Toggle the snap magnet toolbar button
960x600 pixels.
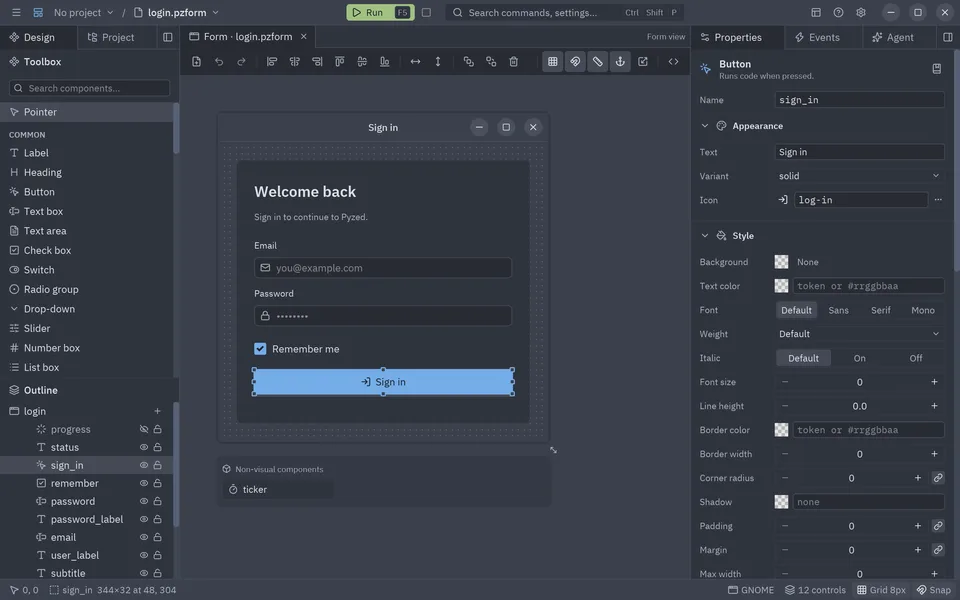click(x=575, y=61)
